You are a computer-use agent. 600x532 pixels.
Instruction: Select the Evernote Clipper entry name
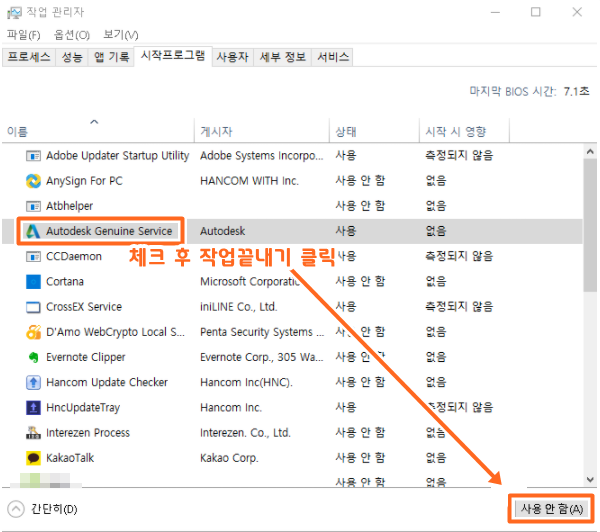[85, 357]
